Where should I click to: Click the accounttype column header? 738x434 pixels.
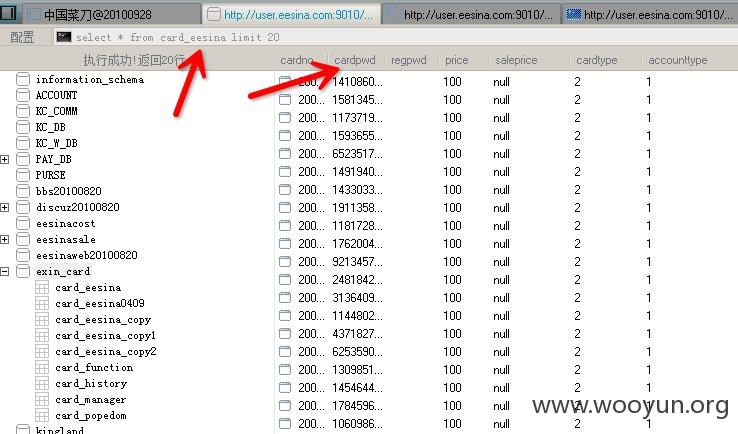(678, 60)
